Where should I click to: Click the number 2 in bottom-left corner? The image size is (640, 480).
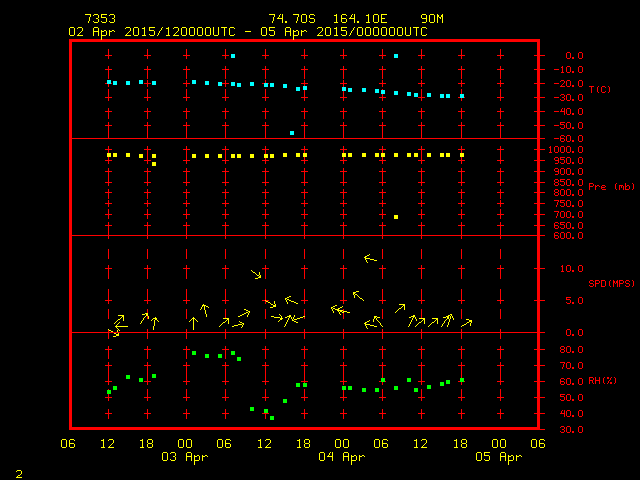(19, 471)
